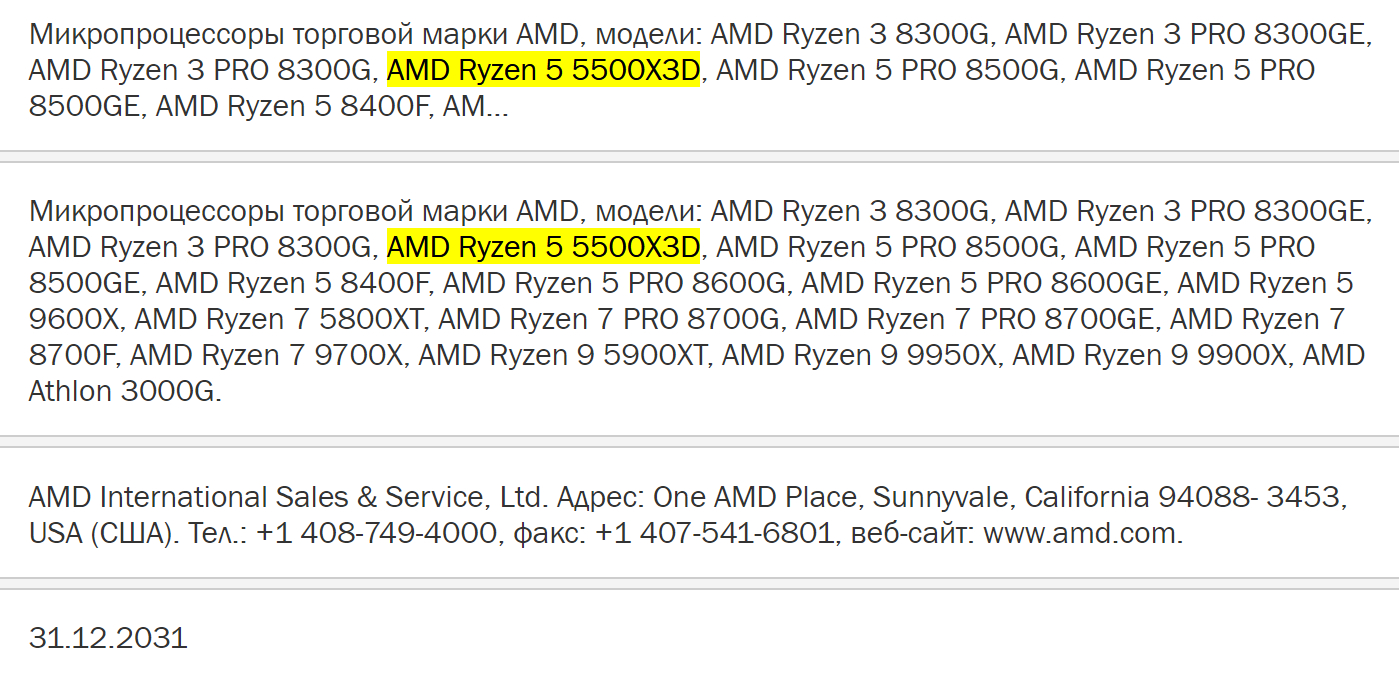Click the AMD Athlon 3000G model name
This screenshot has width=1399, height=673.
tap(125, 391)
